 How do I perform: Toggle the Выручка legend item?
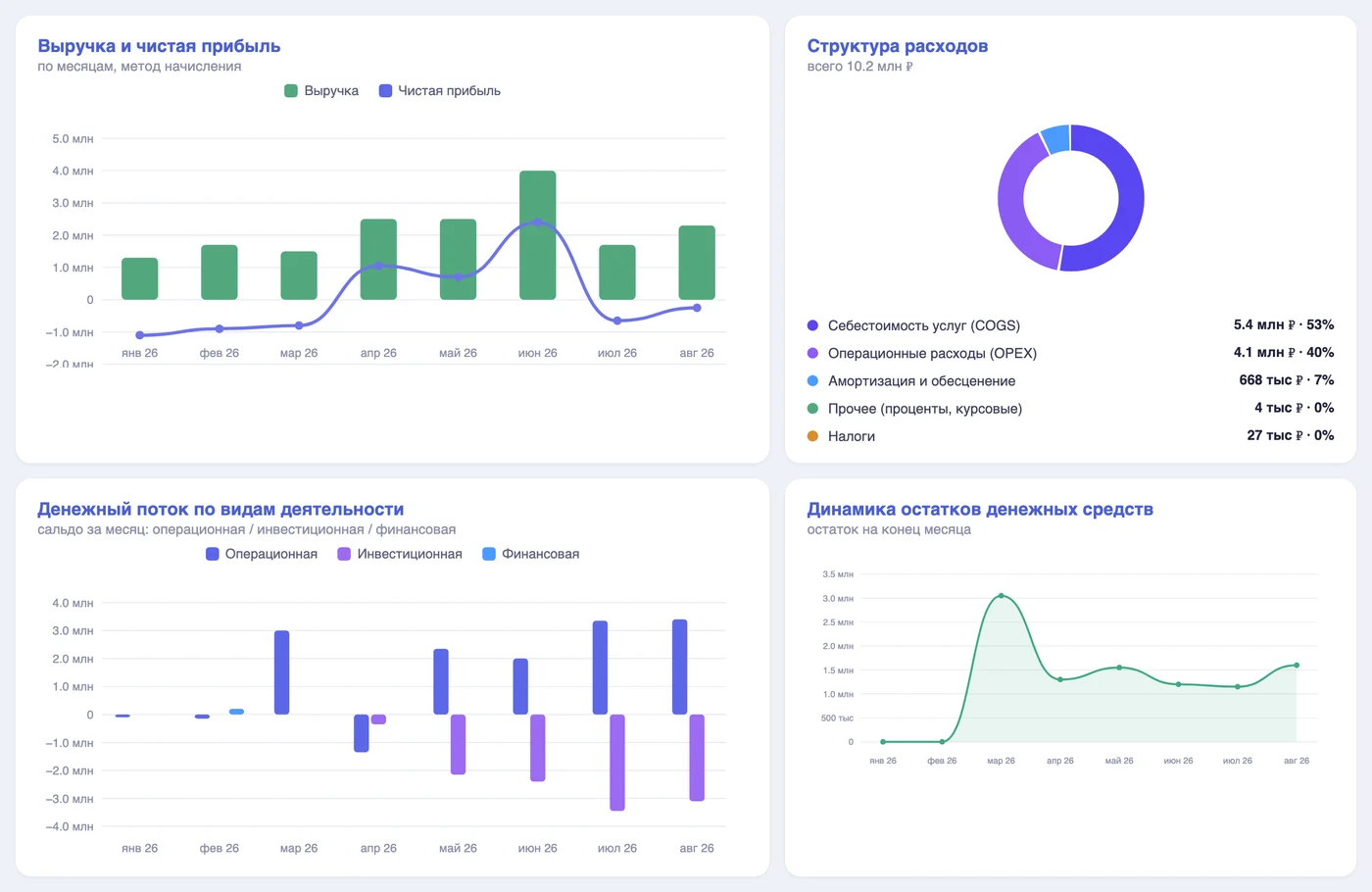pyautogui.click(x=321, y=91)
